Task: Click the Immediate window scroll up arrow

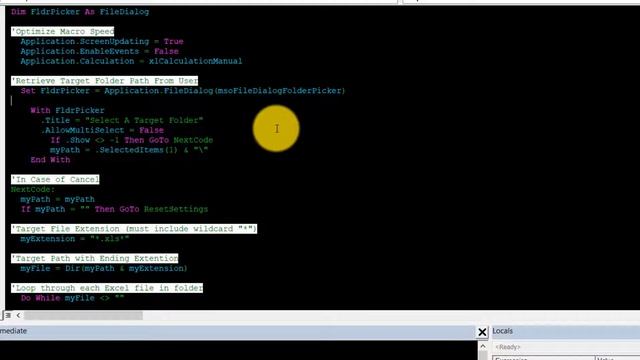Action: tap(483, 347)
